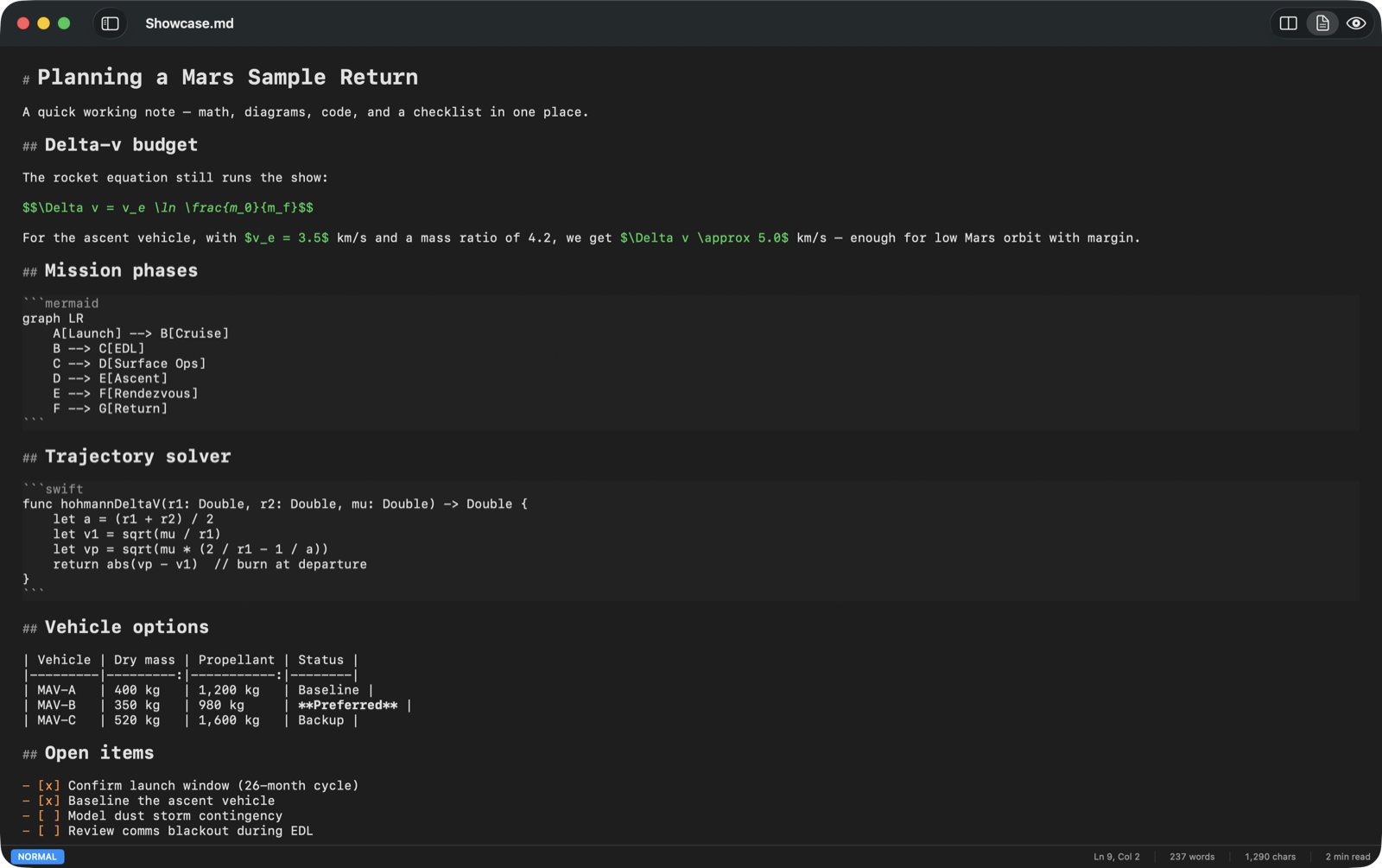Click the 'F --> G[Return]' line

coord(111,409)
